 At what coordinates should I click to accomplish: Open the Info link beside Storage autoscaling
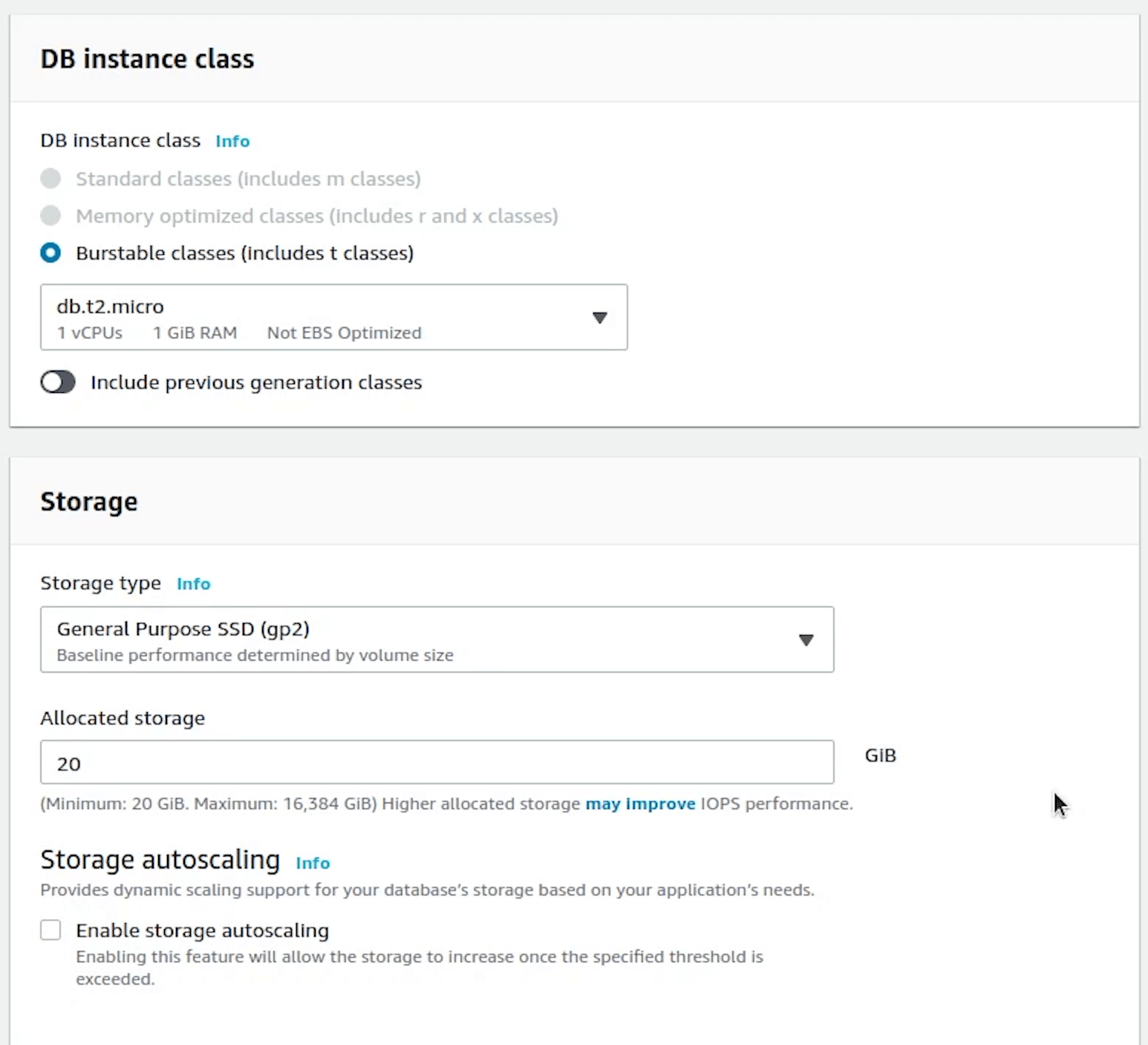(x=313, y=863)
